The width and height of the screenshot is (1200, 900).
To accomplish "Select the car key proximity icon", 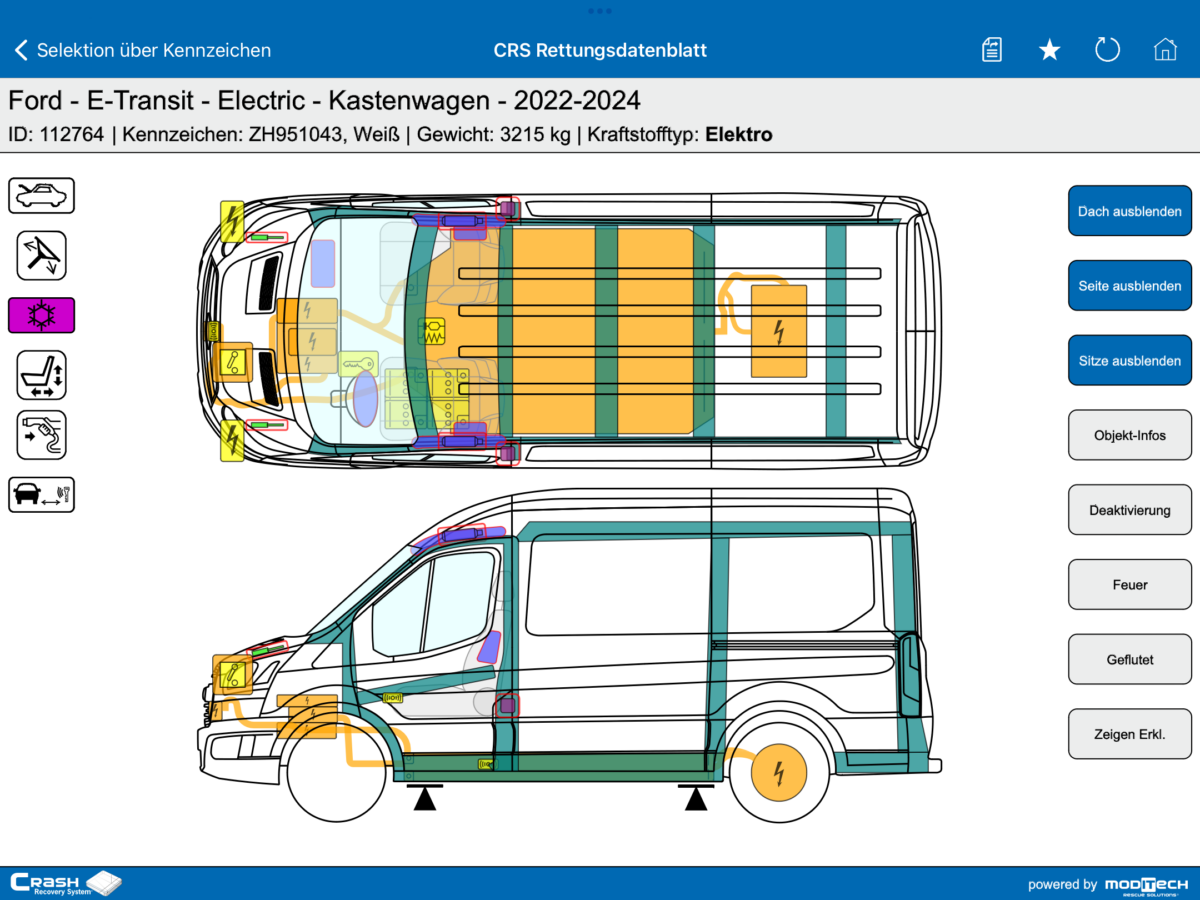I will point(42,494).
